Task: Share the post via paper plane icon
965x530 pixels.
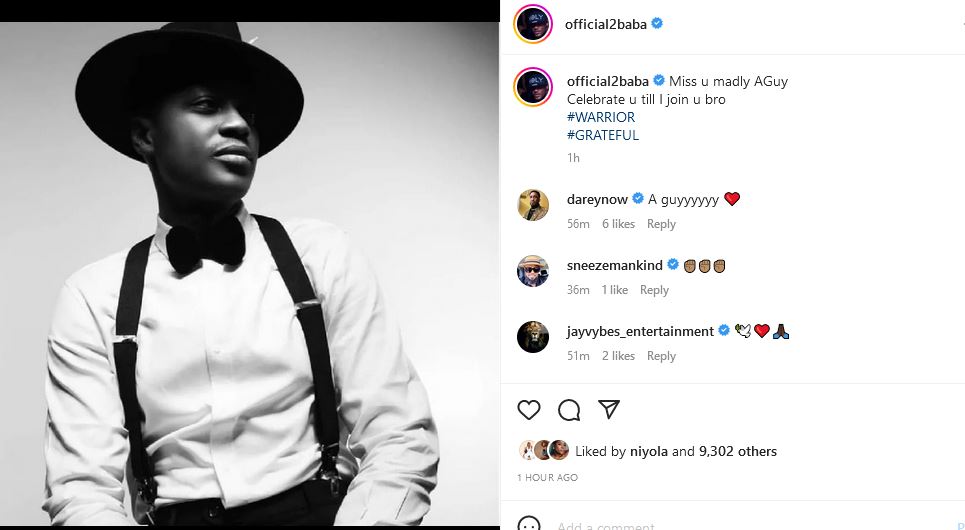Action: [x=608, y=409]
